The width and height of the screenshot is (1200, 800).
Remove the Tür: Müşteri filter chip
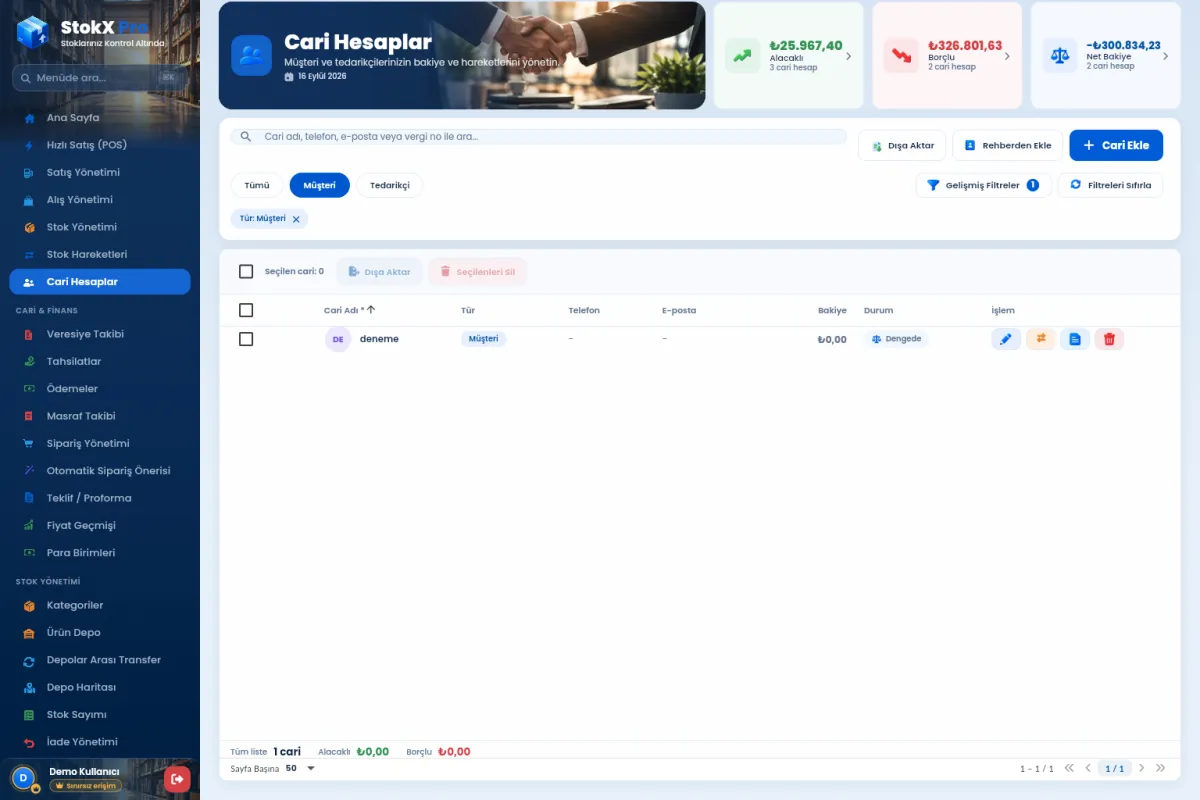click(296, 219)
